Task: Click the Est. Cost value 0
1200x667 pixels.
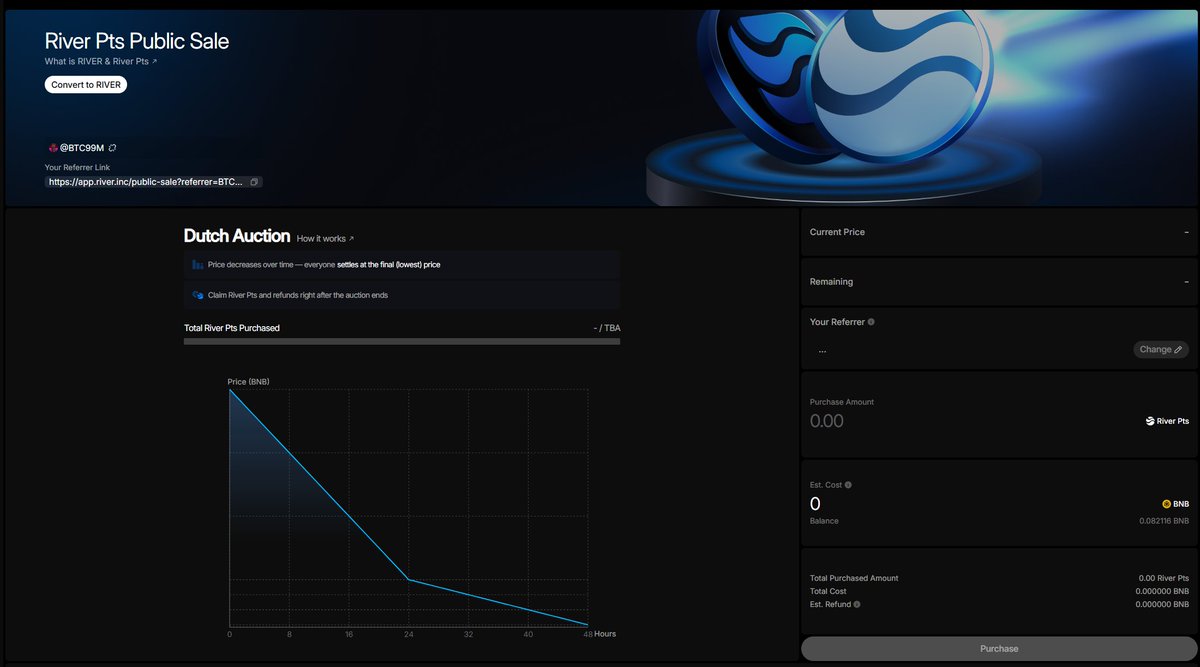Action: tap(815, 504)
